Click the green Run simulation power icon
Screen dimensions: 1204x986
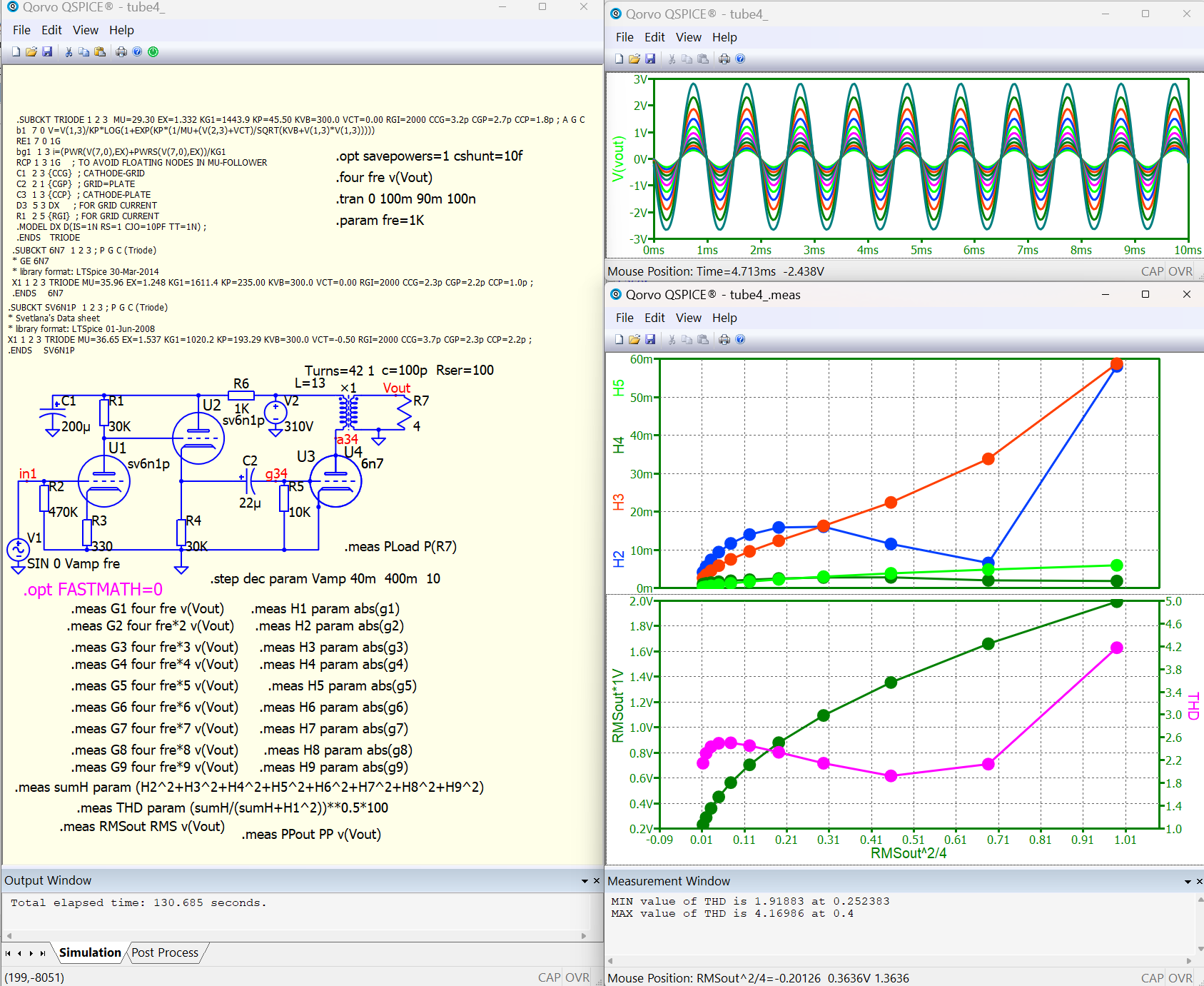click(153, 51)
